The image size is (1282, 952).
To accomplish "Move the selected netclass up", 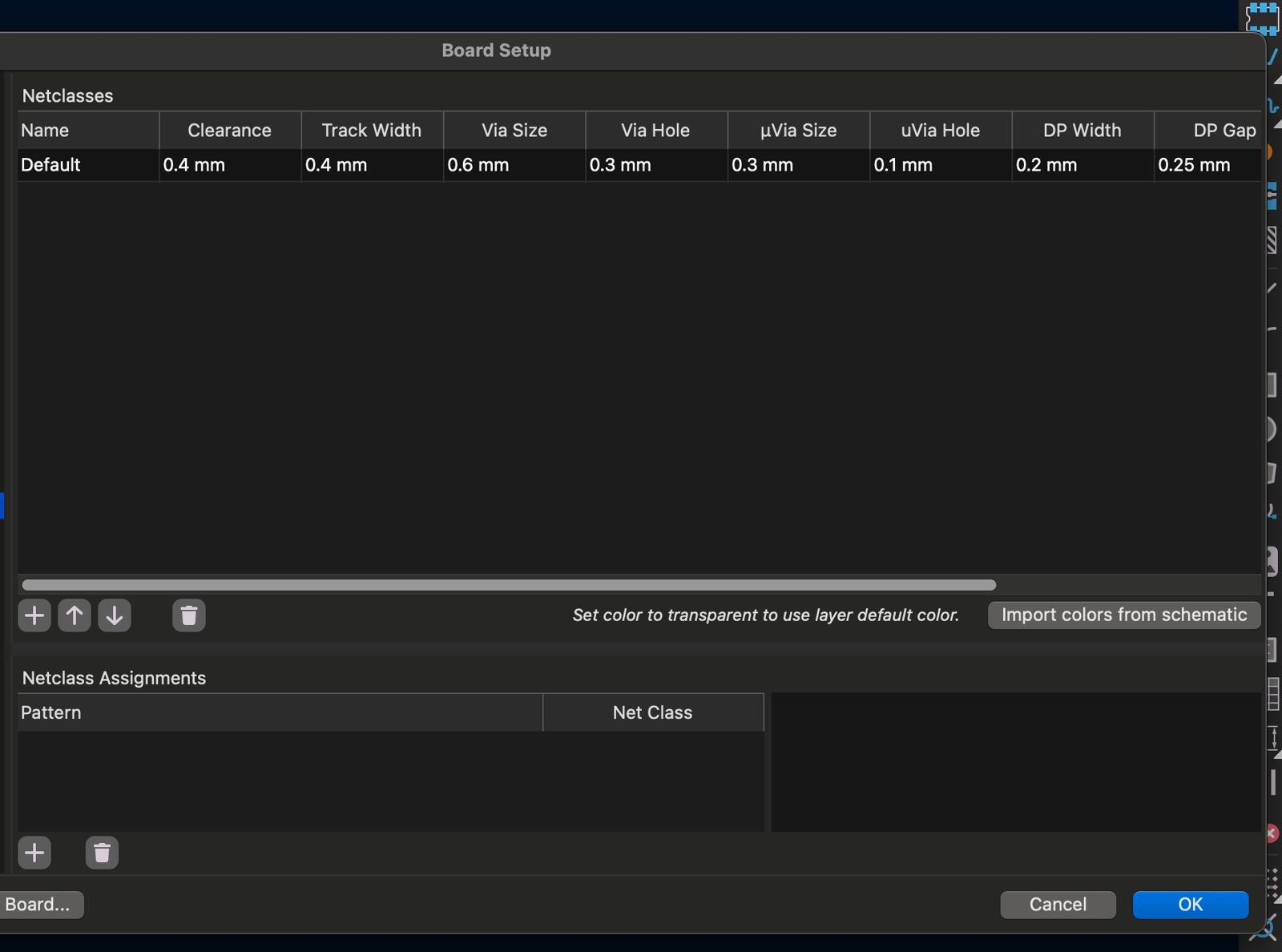I will (x=75, y=615).
